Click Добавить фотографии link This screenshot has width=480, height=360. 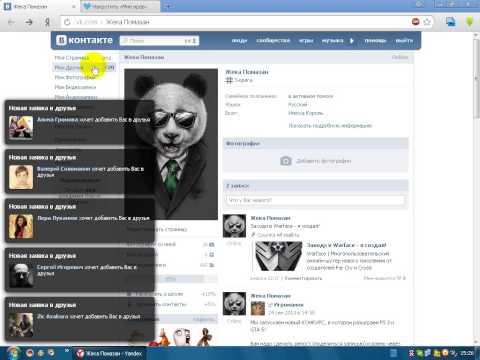coord(323,161)
